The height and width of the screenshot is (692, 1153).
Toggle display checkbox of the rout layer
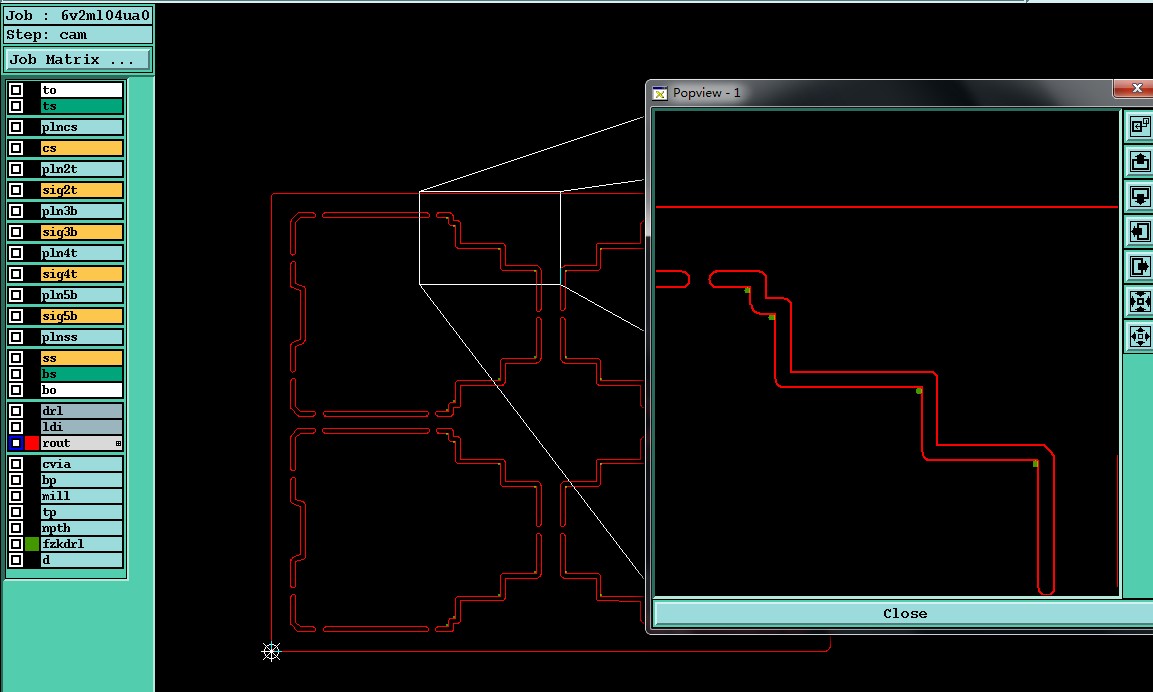16,443
